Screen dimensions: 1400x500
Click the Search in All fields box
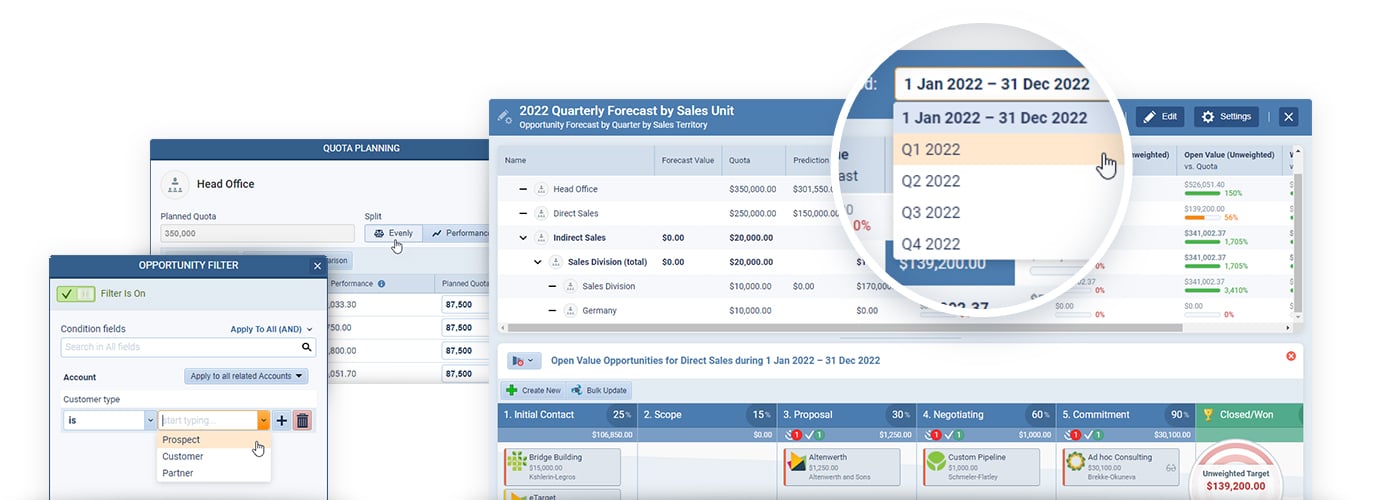pos(188,347)
